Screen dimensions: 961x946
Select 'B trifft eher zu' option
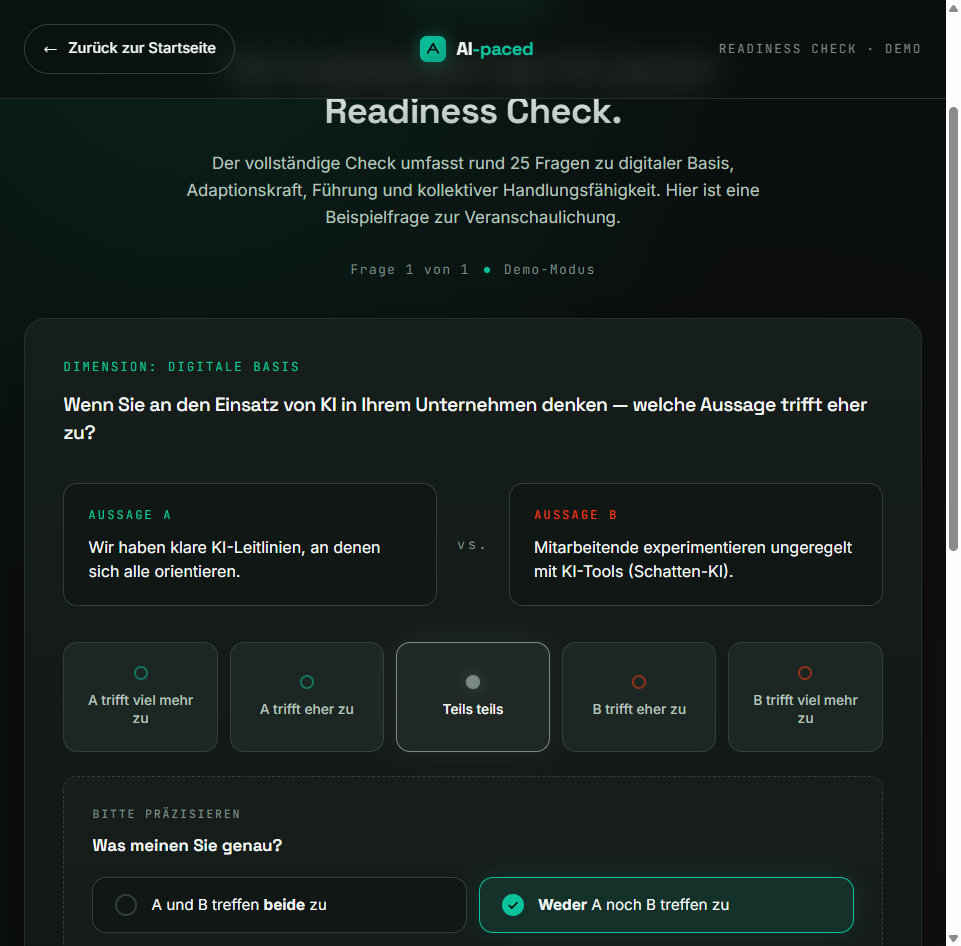639,697
